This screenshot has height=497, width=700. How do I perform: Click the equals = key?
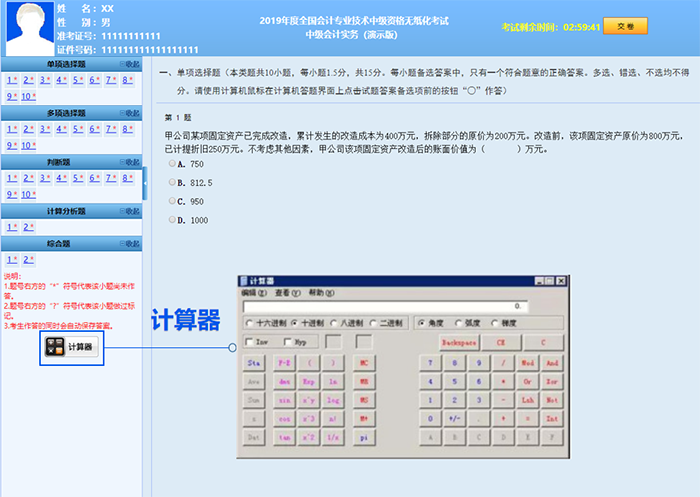click(x=528, y=419)
